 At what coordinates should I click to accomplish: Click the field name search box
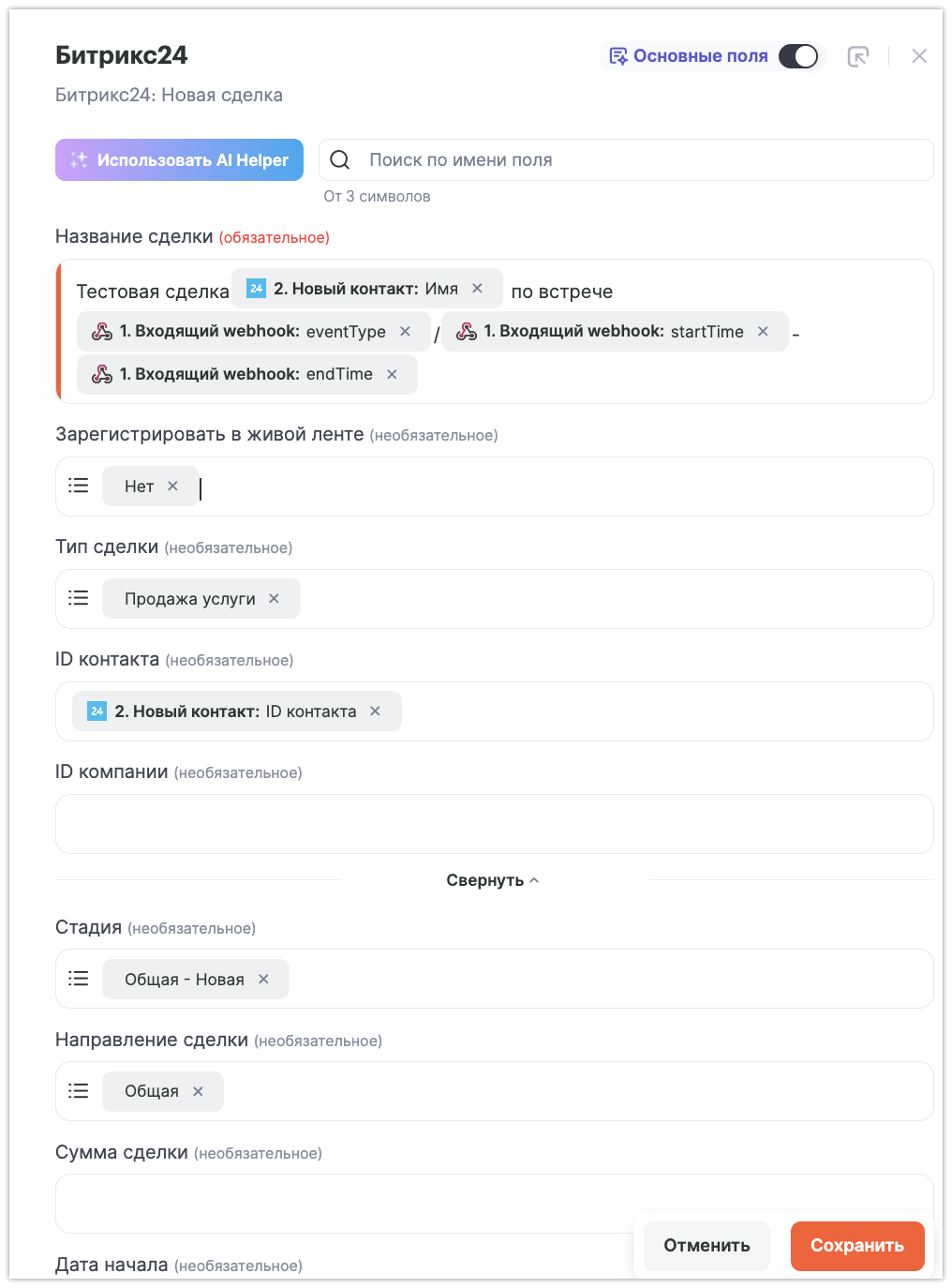(637, 160)
